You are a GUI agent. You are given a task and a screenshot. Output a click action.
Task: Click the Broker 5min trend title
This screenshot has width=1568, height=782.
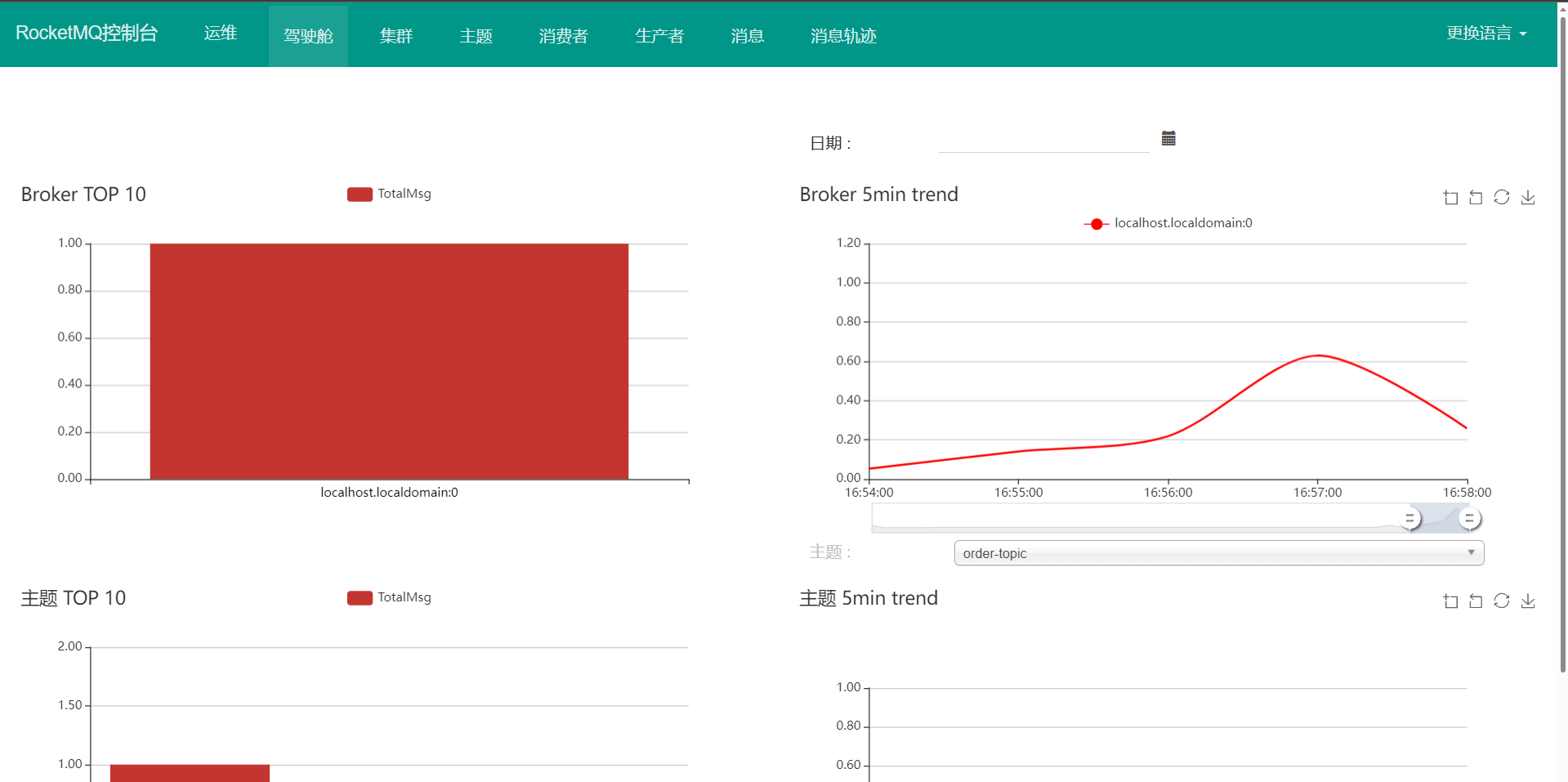pyautogui.click(x=878, y=194)
